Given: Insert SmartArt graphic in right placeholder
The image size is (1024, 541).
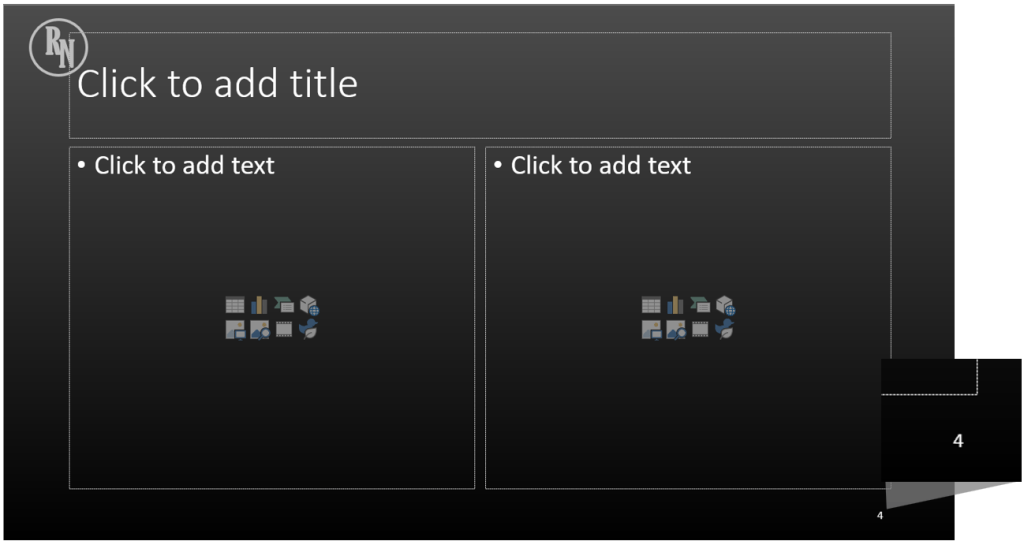Looking at the screenshot, I should click(700, 305).
